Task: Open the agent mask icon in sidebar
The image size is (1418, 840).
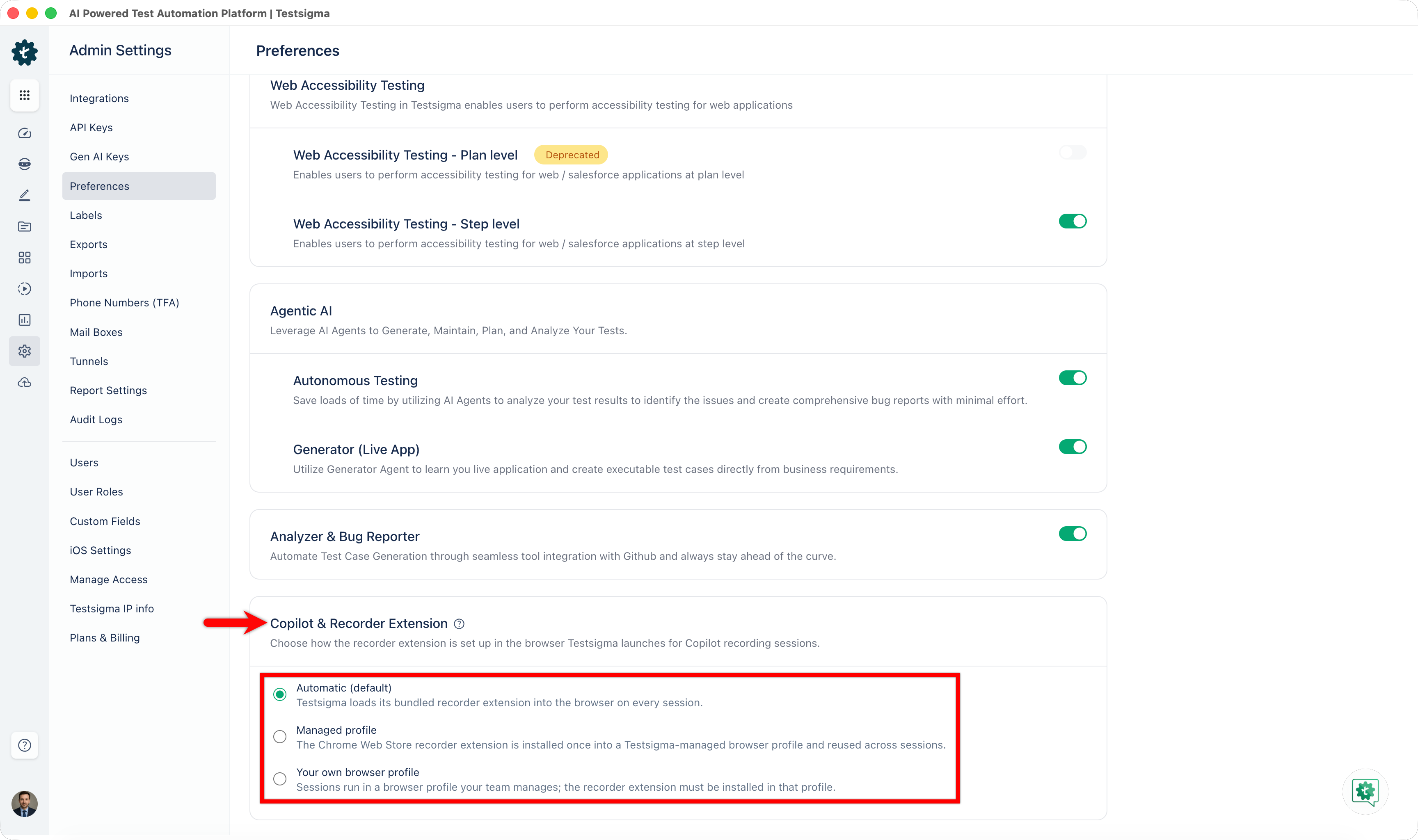Action: 24,164
